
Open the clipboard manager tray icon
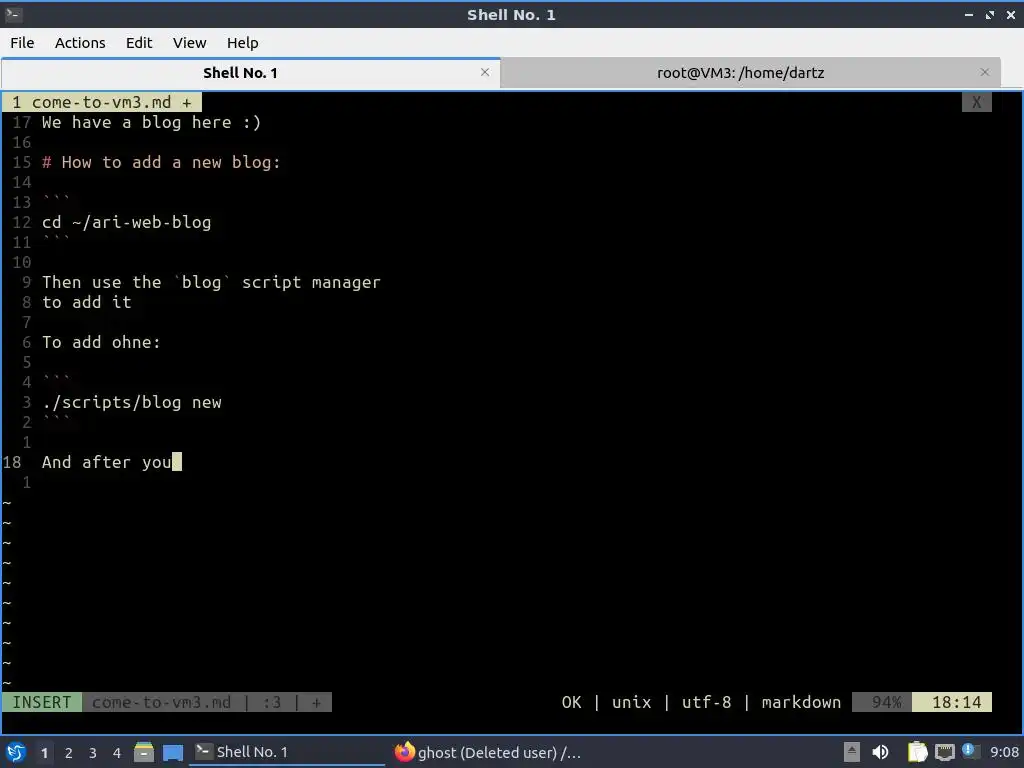pyautogui.click(x=918, y=752)
